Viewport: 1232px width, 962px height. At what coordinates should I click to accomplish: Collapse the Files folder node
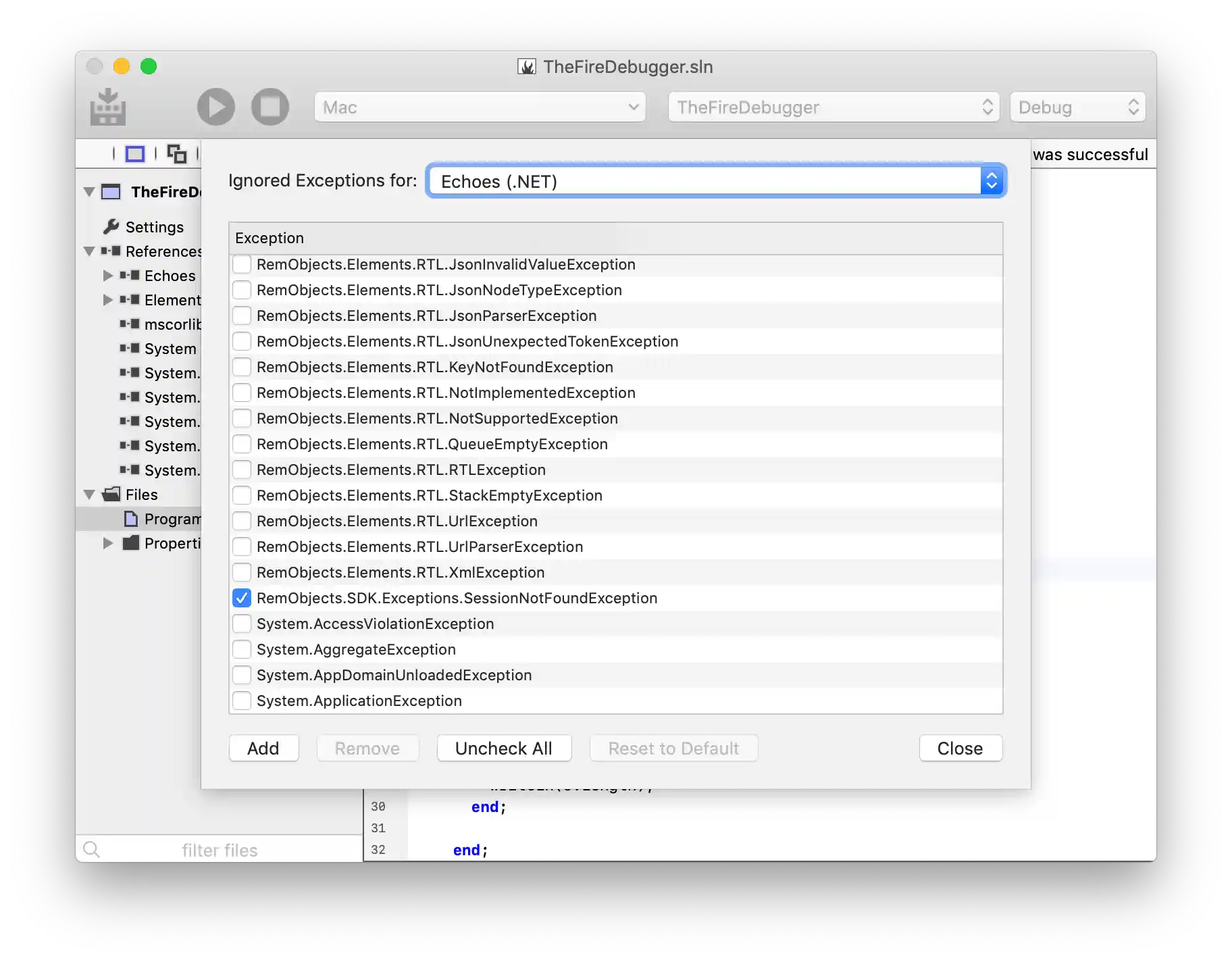pos(89,495)
